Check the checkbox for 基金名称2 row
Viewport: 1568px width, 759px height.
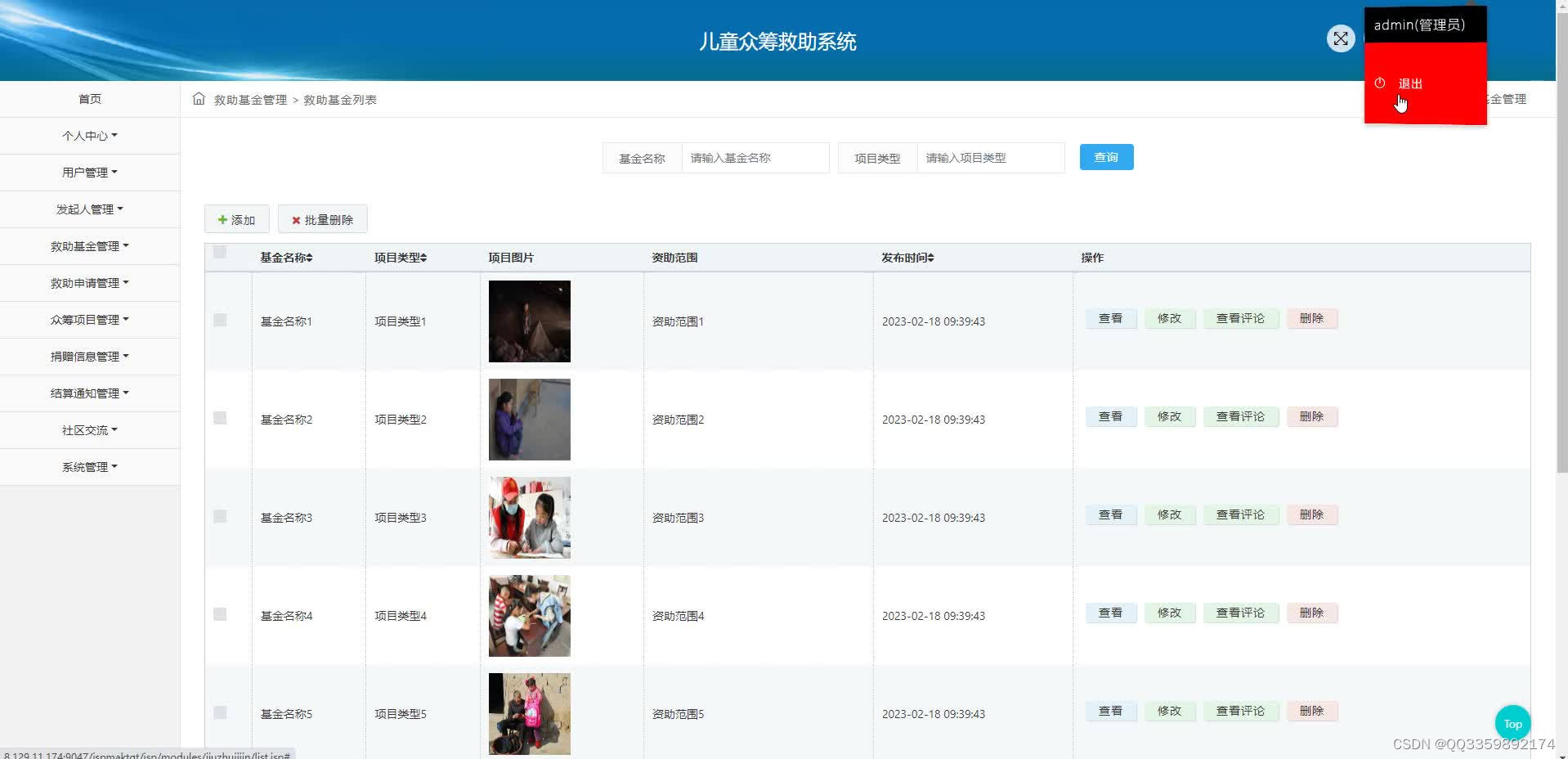(220, 418)
